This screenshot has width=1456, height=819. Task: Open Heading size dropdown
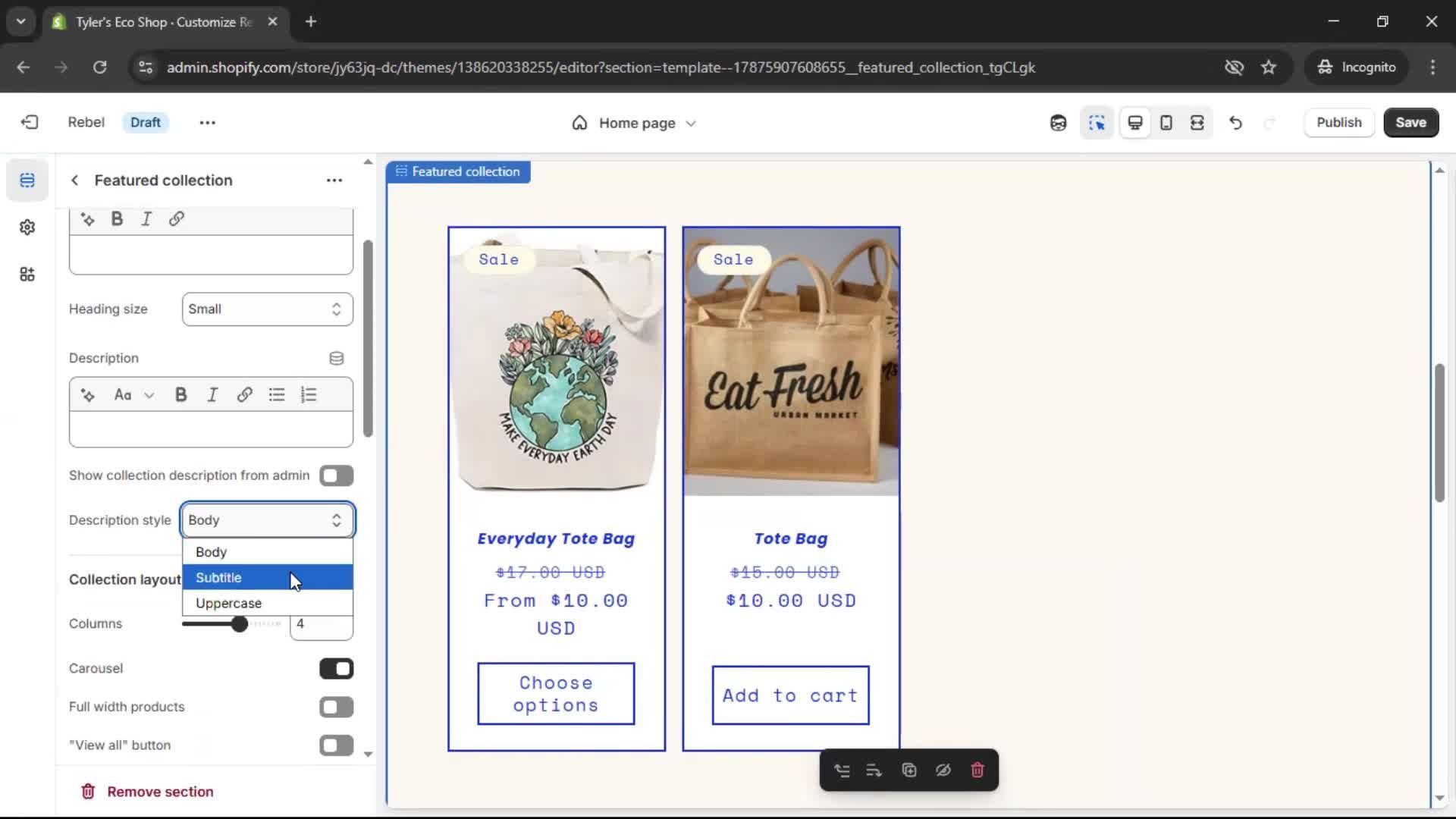coord(267,309)
